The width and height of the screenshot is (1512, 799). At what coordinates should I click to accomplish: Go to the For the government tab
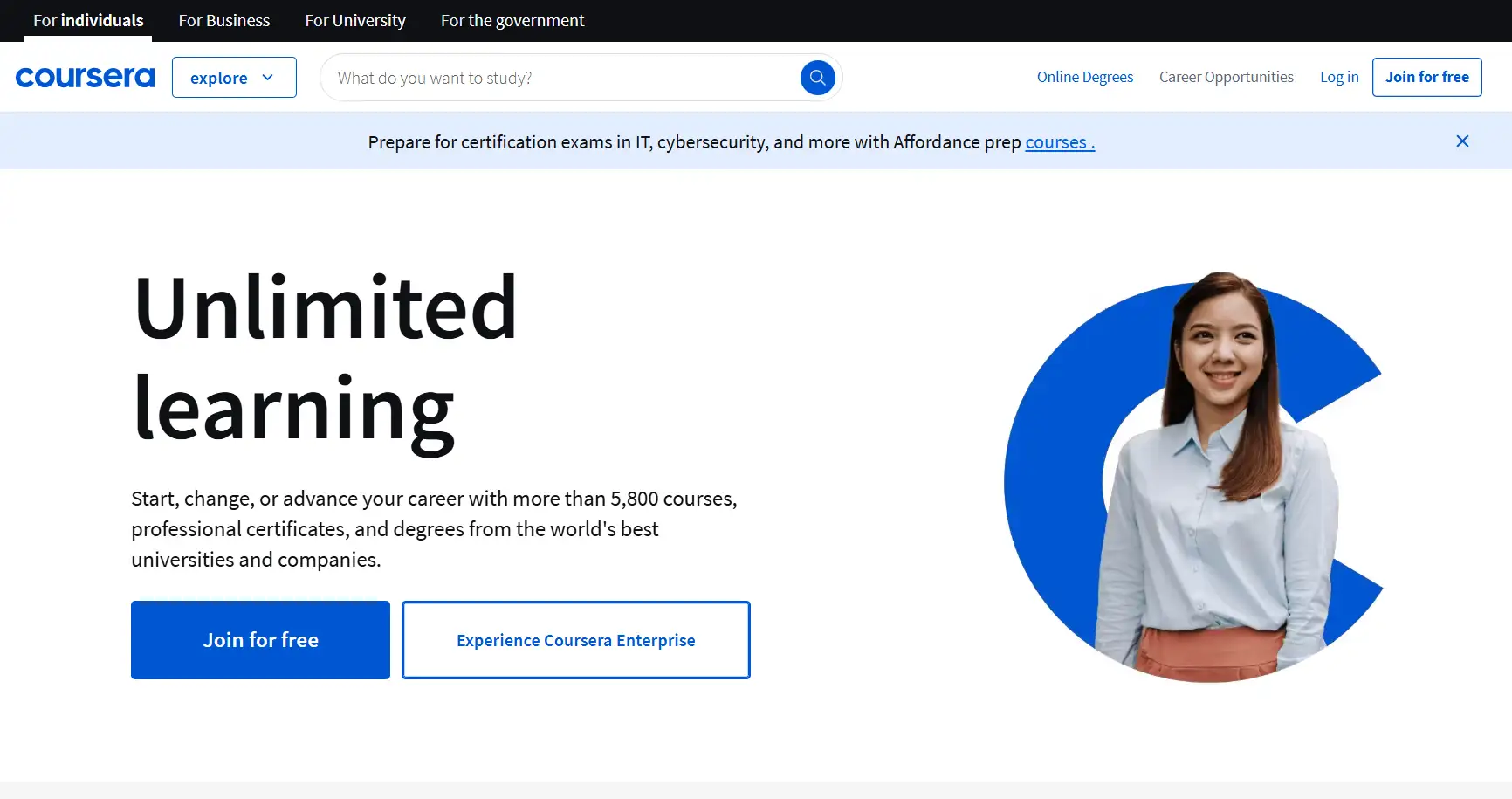(x=512, y=20)
